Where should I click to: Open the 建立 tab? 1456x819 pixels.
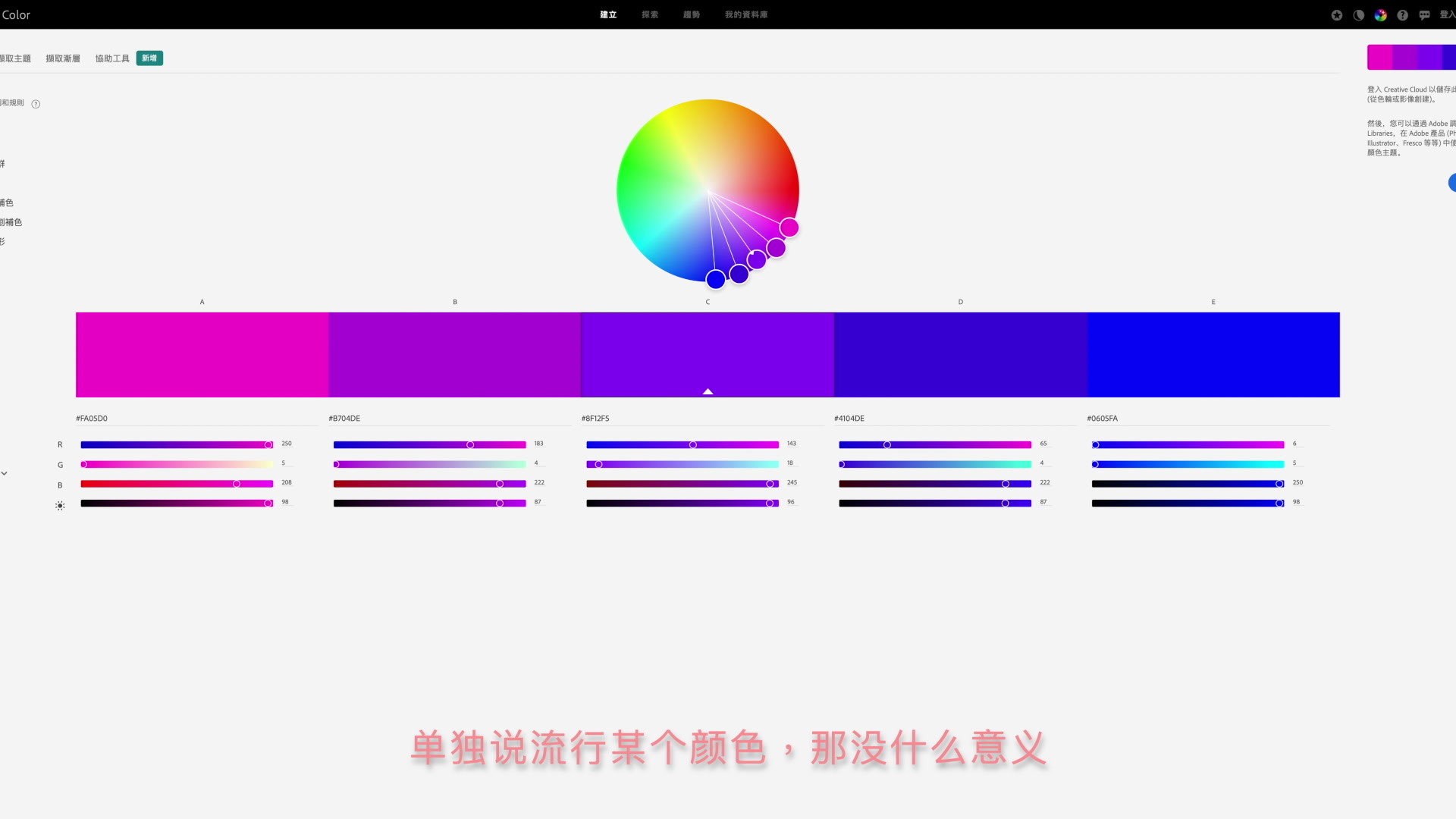tap(608, 14)
